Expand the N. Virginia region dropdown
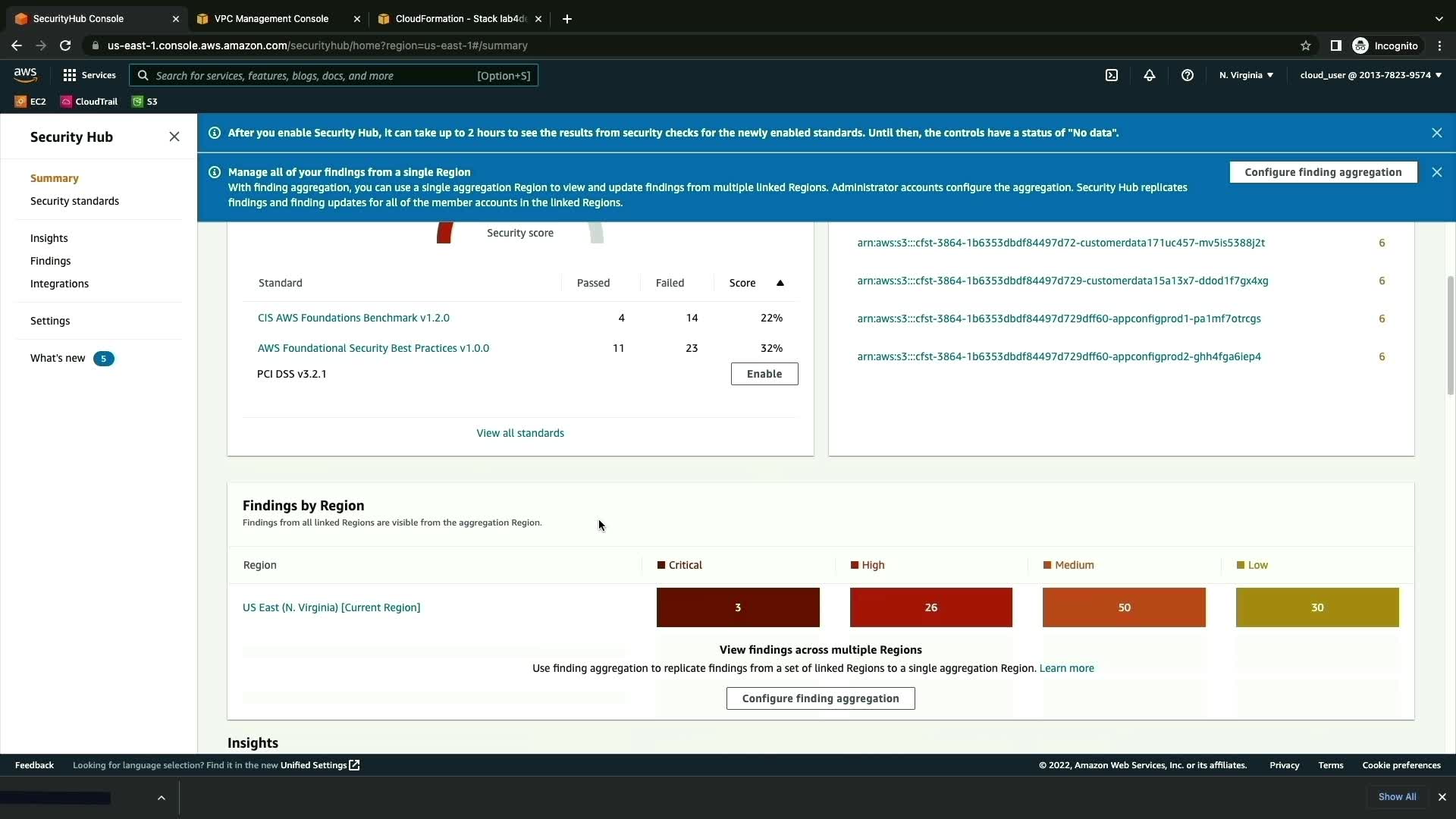The height and width of the screenshot is (819, 1456). pos(1246,75)
